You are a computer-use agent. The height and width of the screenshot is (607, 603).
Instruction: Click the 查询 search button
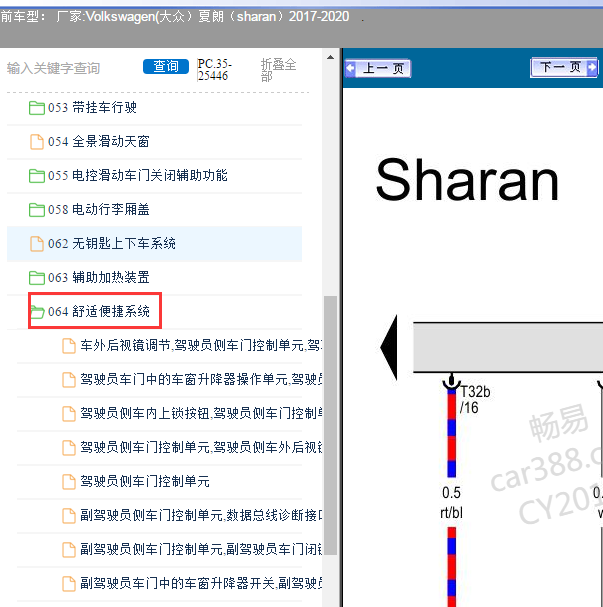(x=166, y=67)
